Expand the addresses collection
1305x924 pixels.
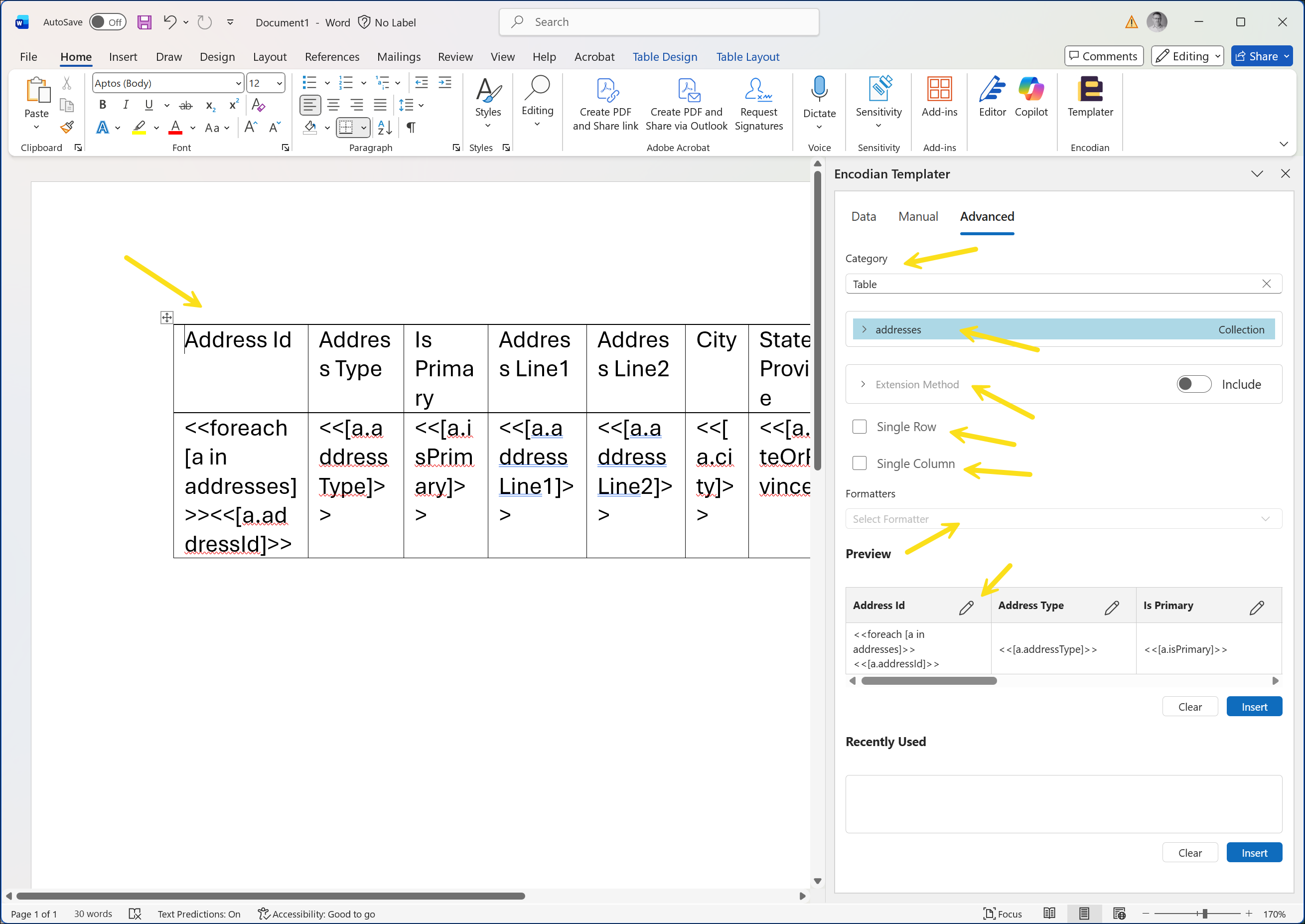coord(864,329)
